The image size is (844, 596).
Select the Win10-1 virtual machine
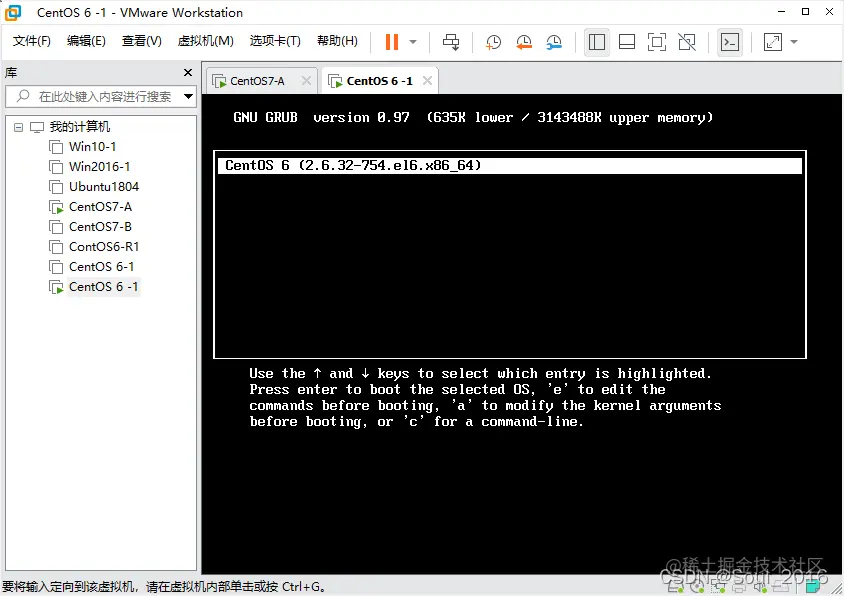pos(93,146)
